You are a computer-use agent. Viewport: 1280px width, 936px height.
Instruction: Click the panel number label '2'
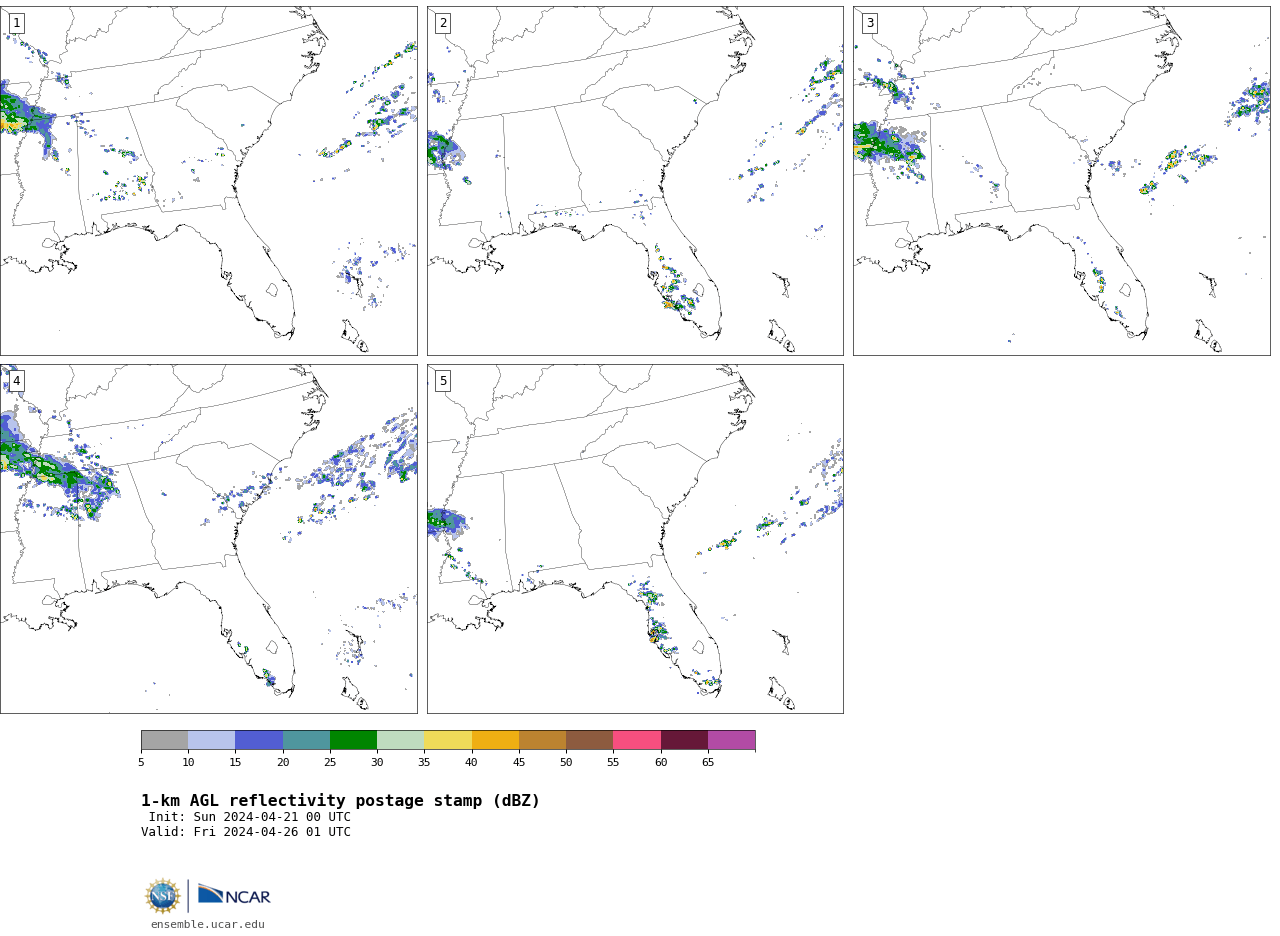click(x=443, y=23)
